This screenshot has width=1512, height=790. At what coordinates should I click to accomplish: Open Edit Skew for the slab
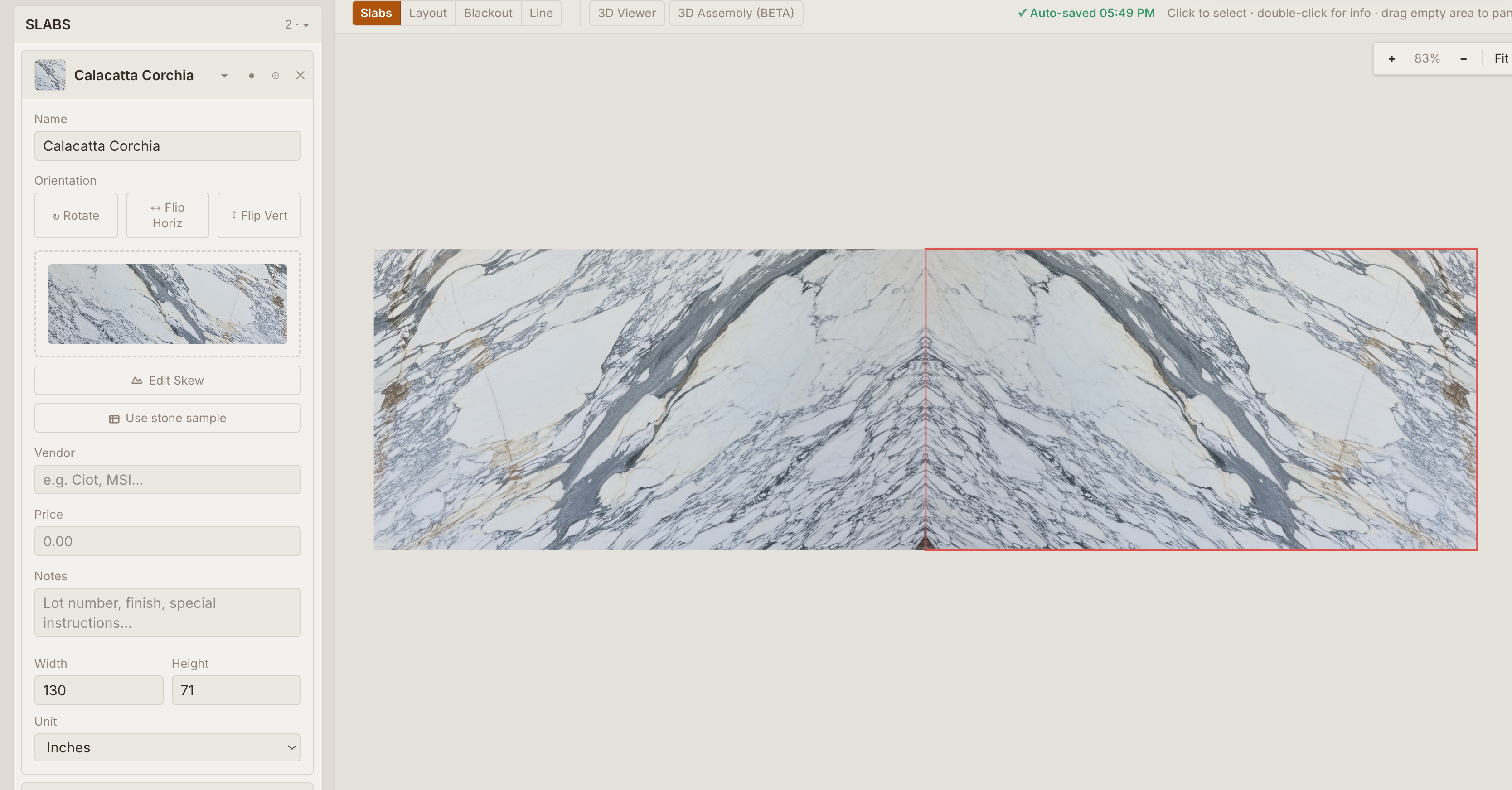click(x=167, y=380)
